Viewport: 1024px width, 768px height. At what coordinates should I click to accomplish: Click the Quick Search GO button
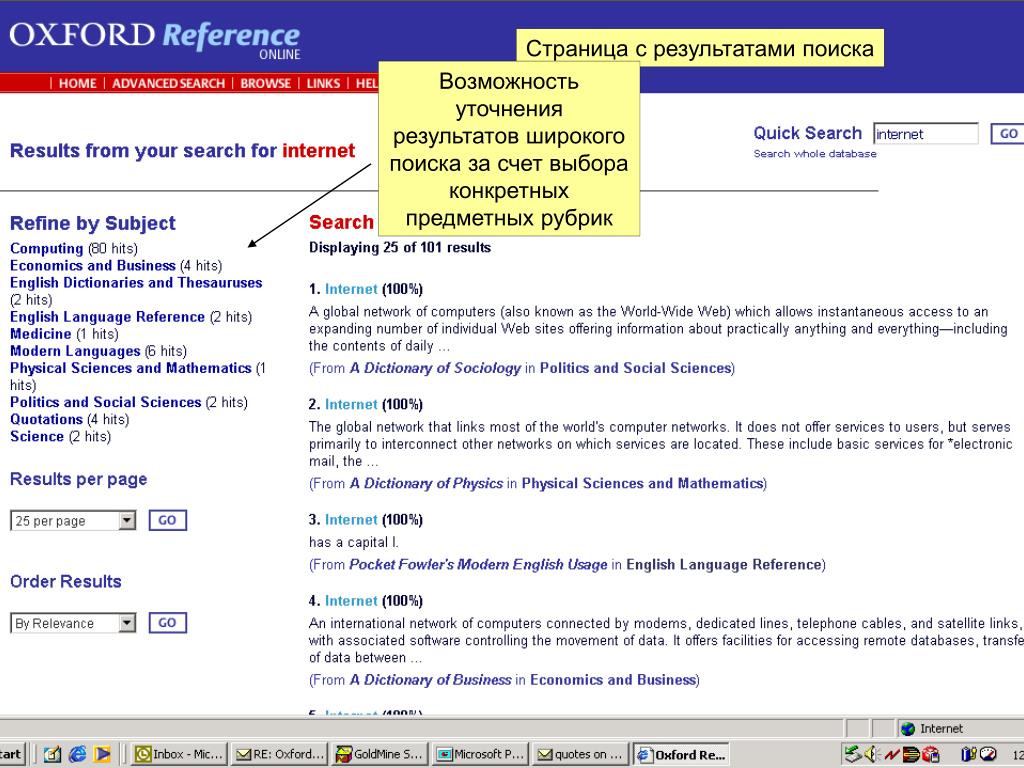tap(1008, 134)
